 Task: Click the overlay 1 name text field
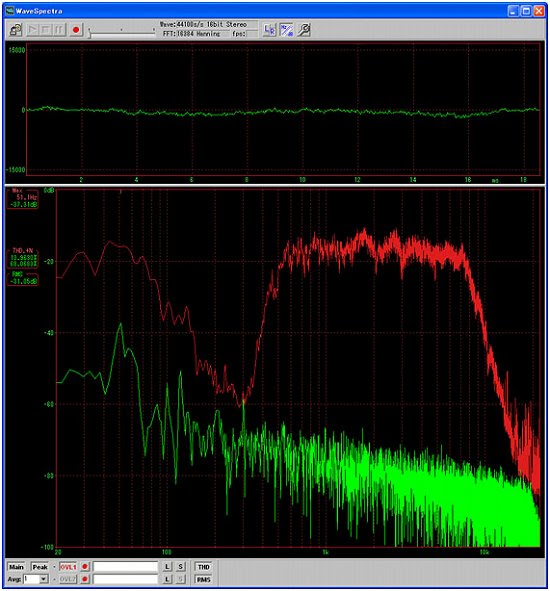pos(126,567)
